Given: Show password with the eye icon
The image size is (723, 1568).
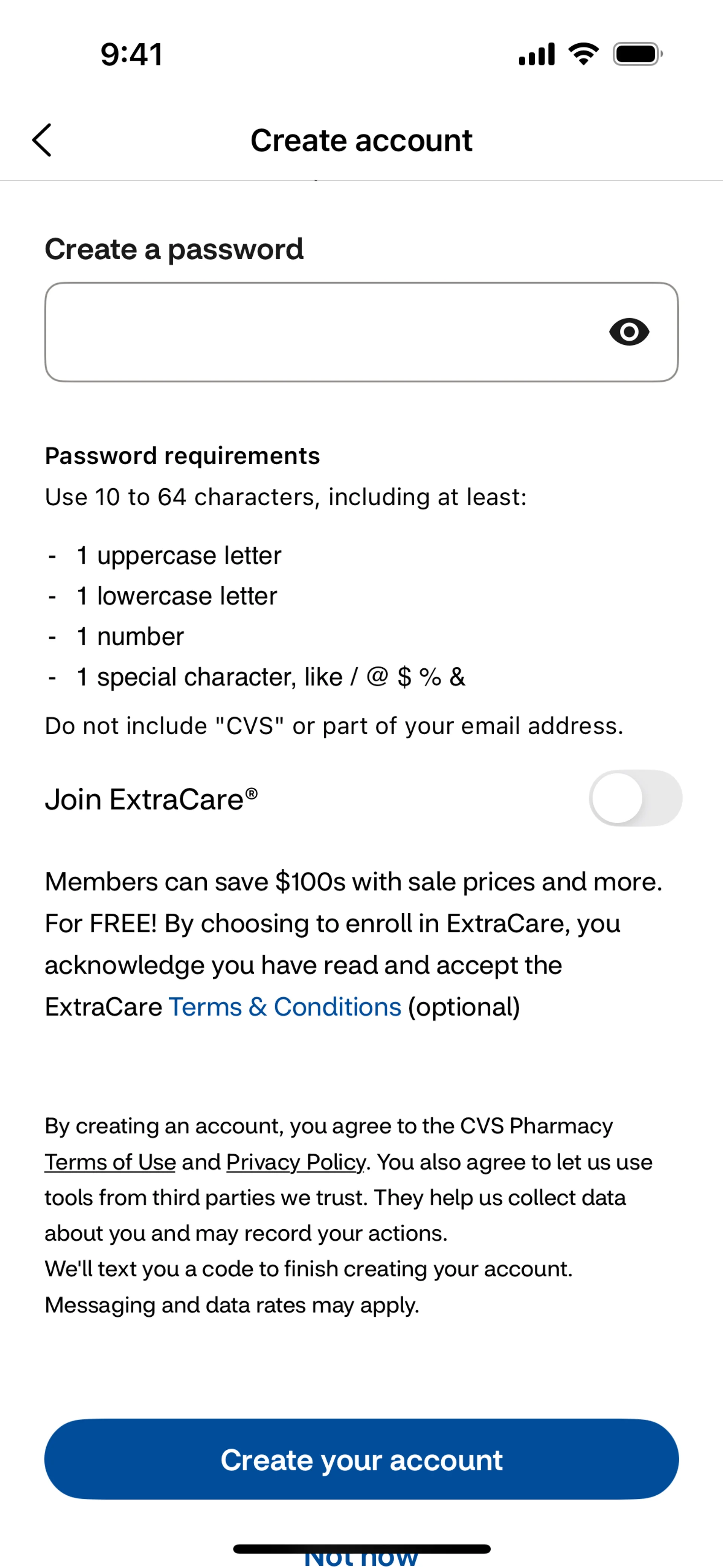Looking at the screenshot, I should (628, 332).
